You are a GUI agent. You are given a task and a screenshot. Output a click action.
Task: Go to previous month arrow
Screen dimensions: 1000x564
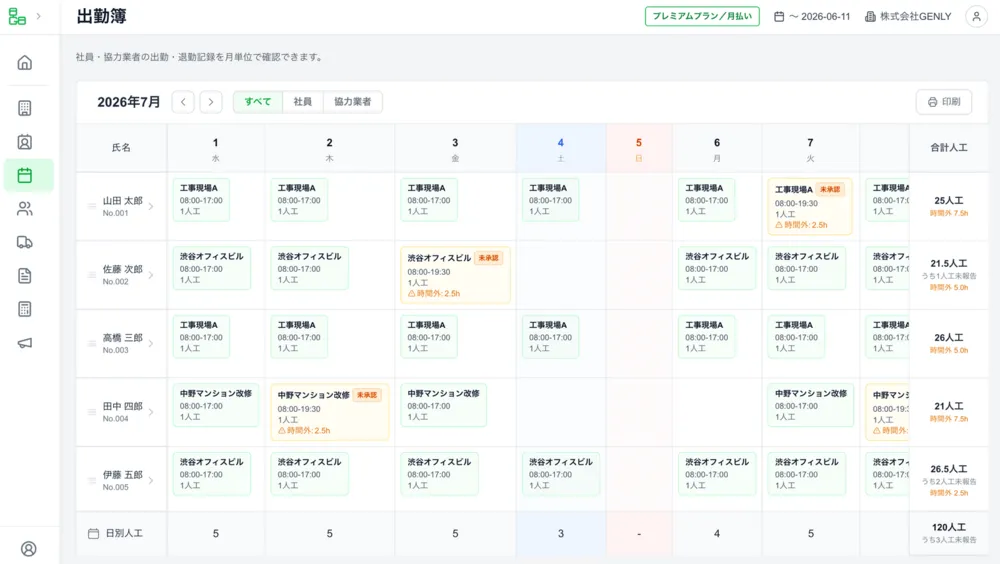(183, 102)
